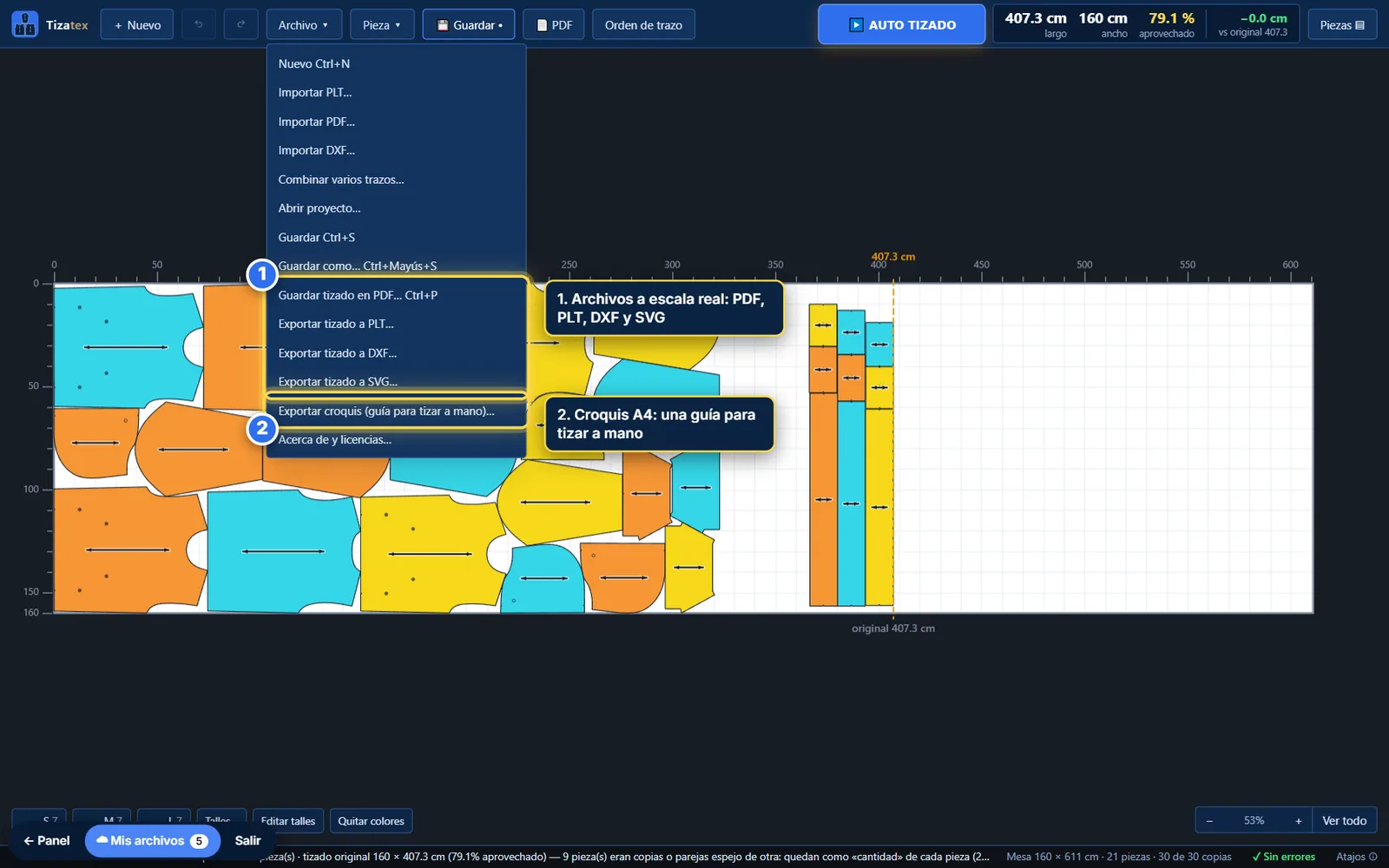
Task: Click the redo arrow icon
Action: pos(240,24)
